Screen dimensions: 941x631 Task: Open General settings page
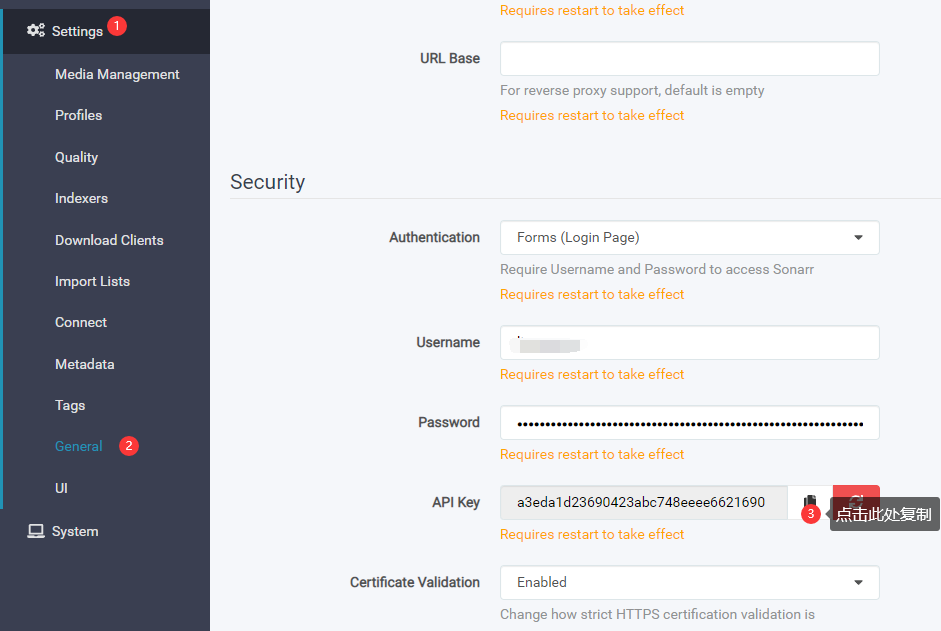point(79,446)
